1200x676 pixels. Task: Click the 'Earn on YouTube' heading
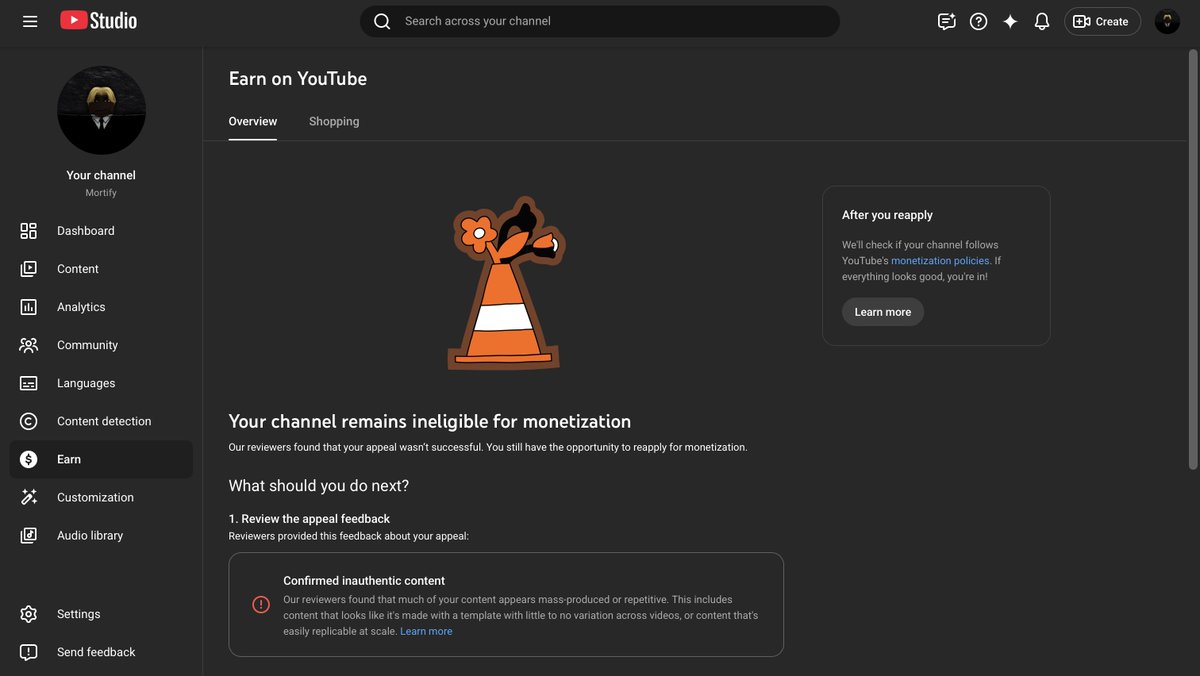[298, 79]
